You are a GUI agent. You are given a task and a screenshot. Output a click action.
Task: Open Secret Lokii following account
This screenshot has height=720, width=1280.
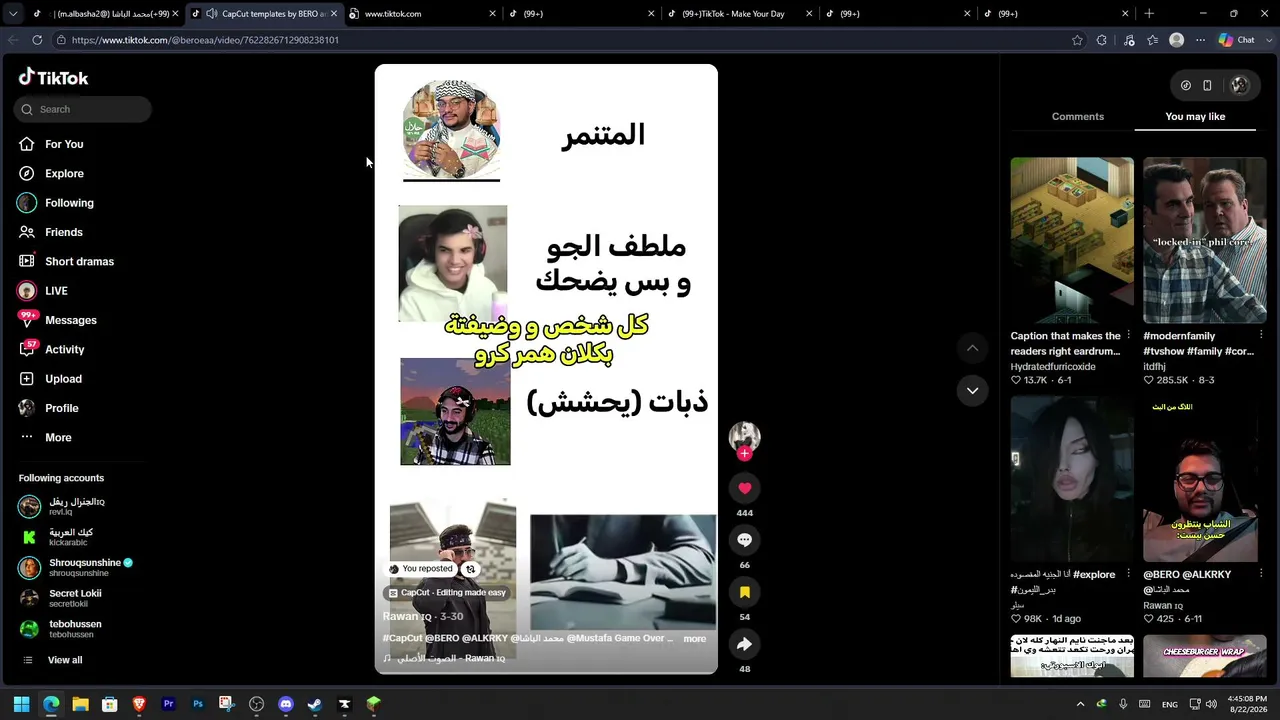(77, 598)
